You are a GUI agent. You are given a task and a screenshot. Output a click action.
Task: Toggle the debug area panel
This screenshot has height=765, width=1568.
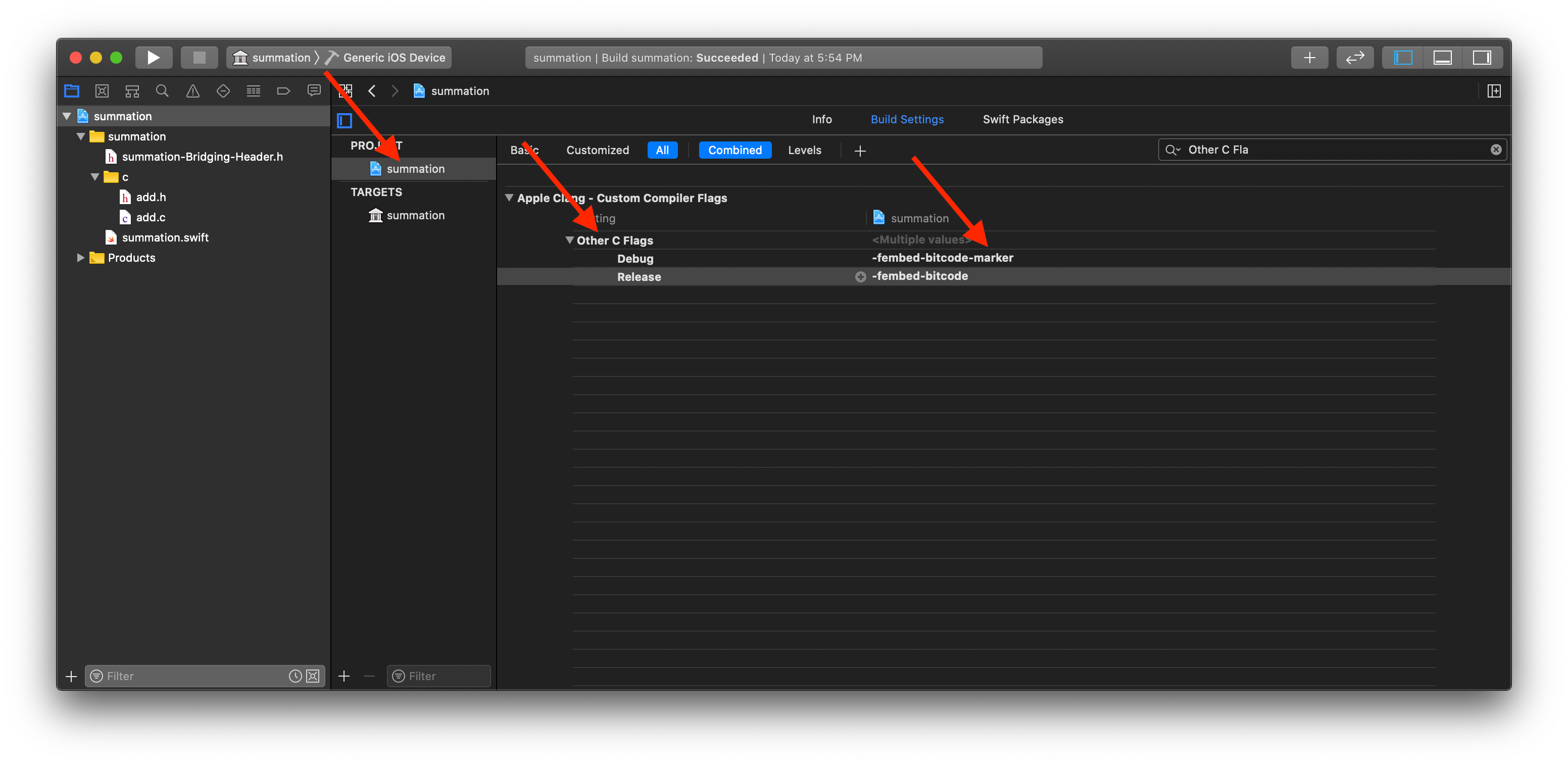pos(1442,57)
